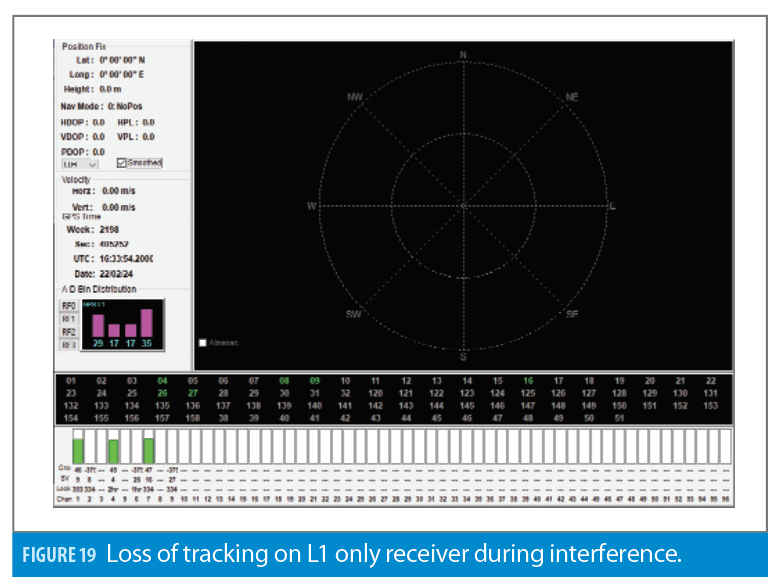Click the N marker on the sky plot

pyautogui.click(x=463, y=55)
